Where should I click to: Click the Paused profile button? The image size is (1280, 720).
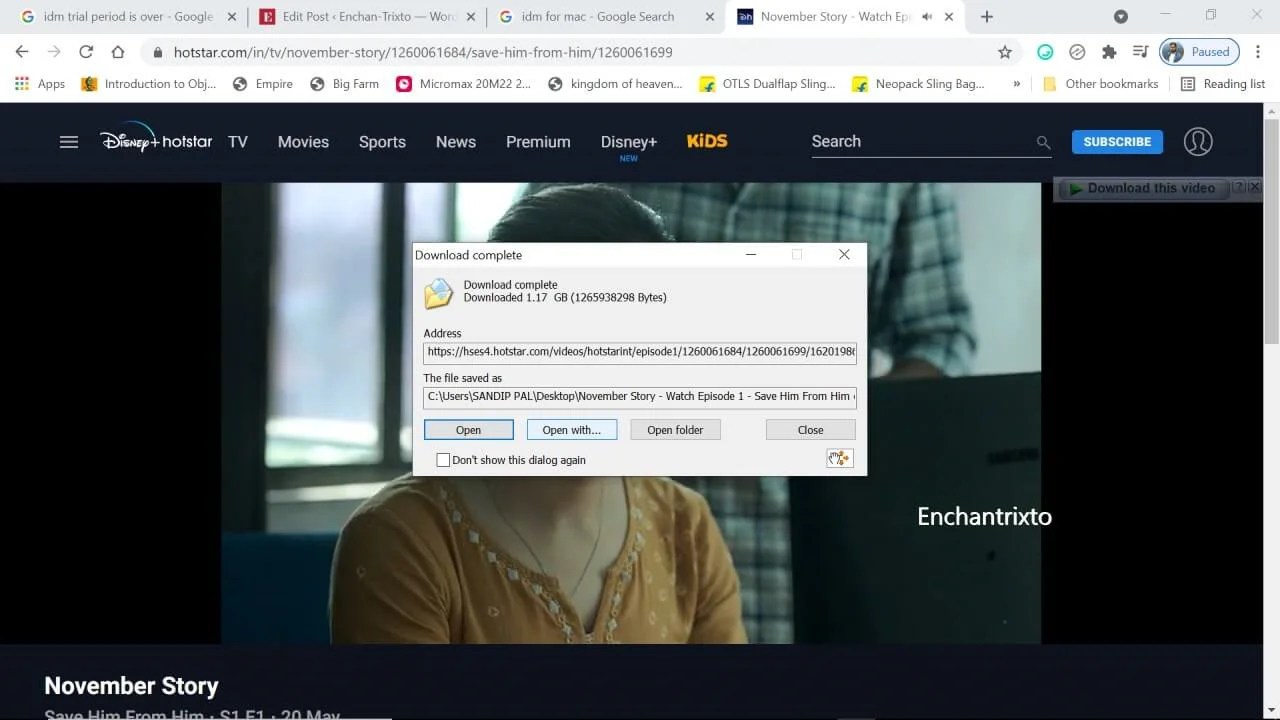(x=1199, y=52)
